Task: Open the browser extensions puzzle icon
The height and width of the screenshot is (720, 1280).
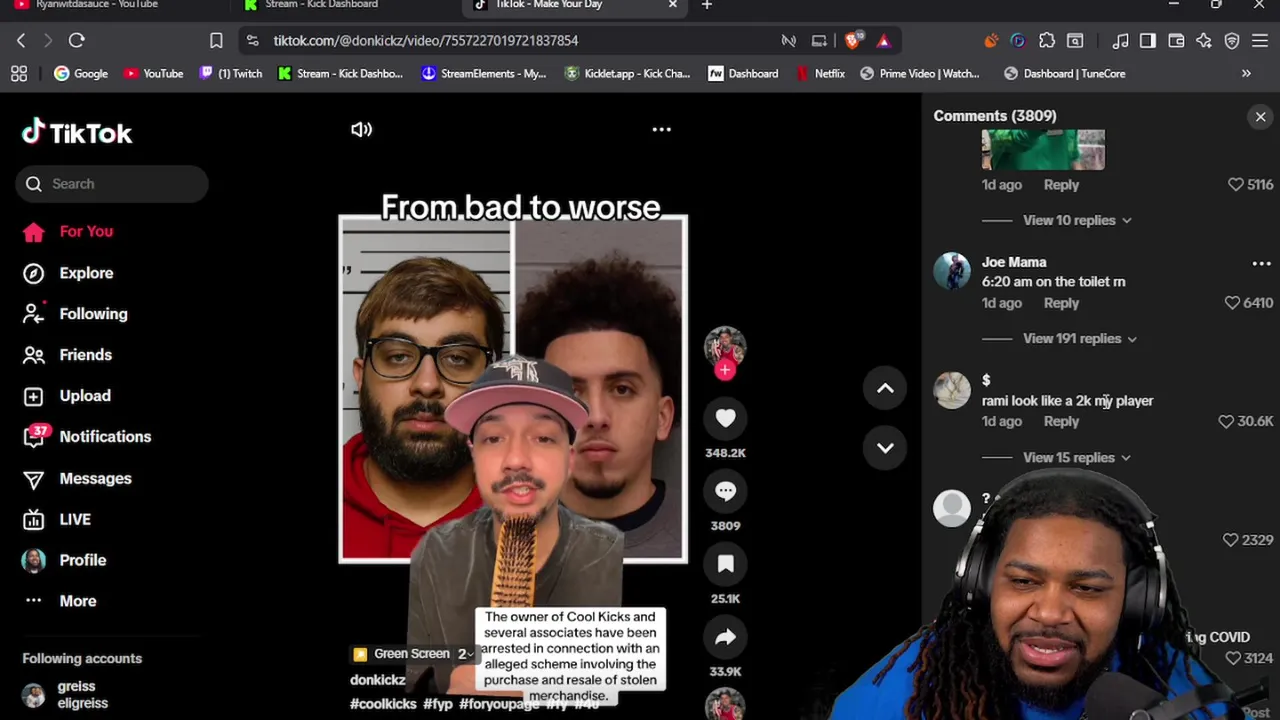Action: pyautogui.click(x=1047, y=40)
